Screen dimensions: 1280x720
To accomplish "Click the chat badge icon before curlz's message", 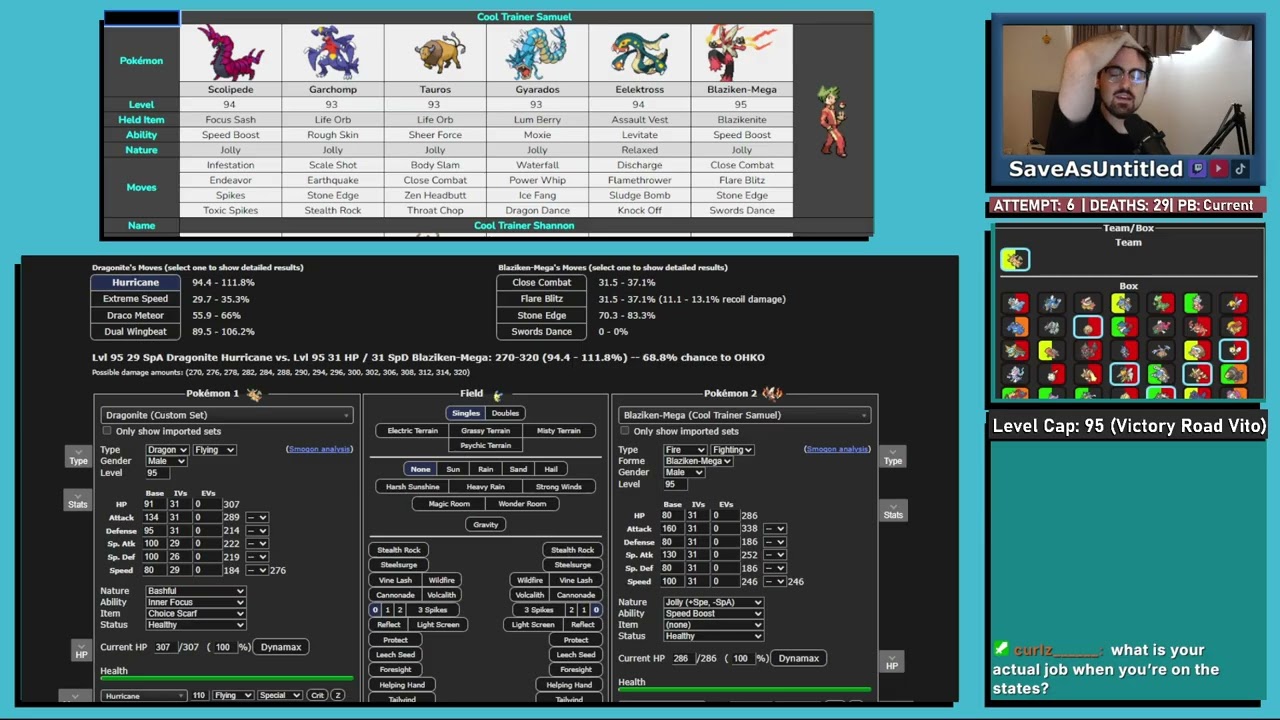I will pyautogui.click(x=1001, y=650).
